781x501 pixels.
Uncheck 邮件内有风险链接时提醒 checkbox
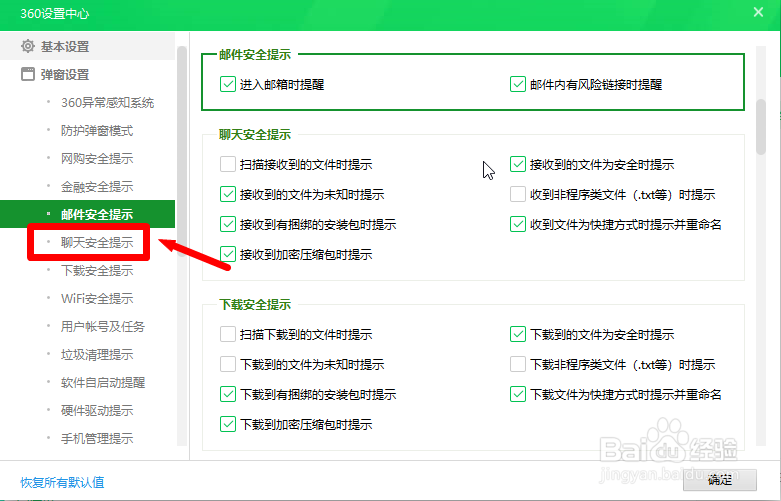pos(518,84)
